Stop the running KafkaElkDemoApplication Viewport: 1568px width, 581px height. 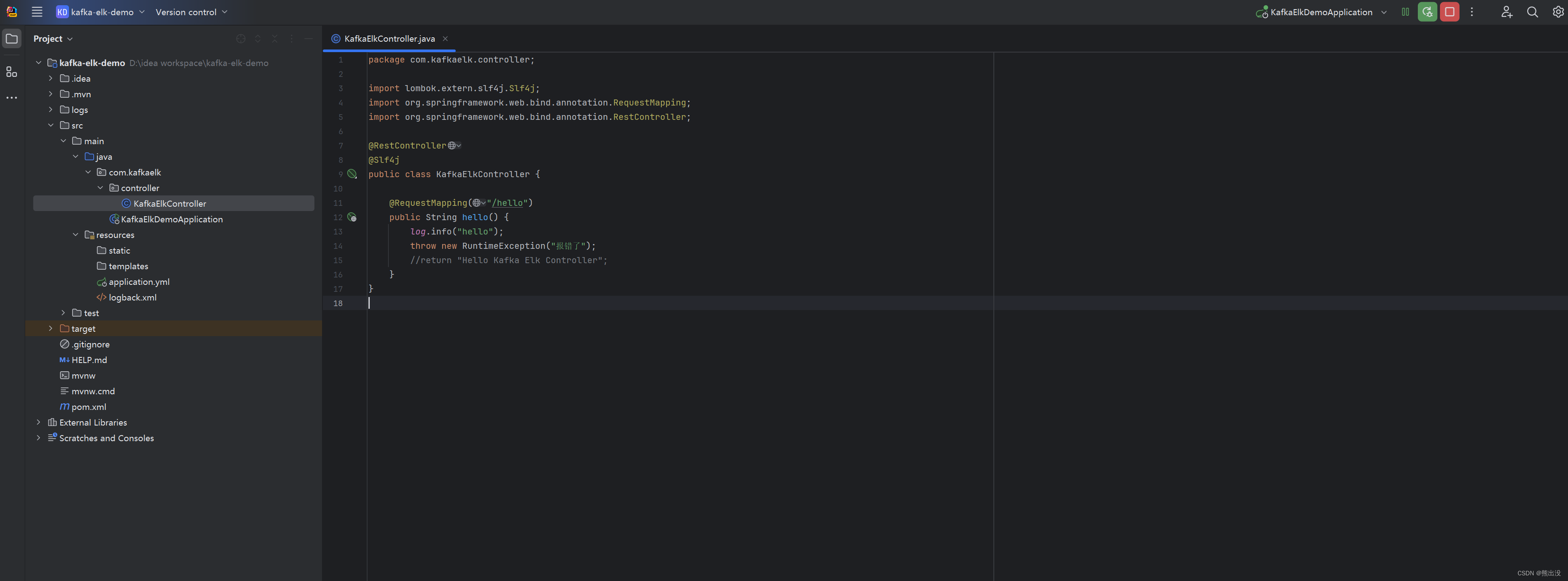pyautogui.click(x=1450, y=12)
